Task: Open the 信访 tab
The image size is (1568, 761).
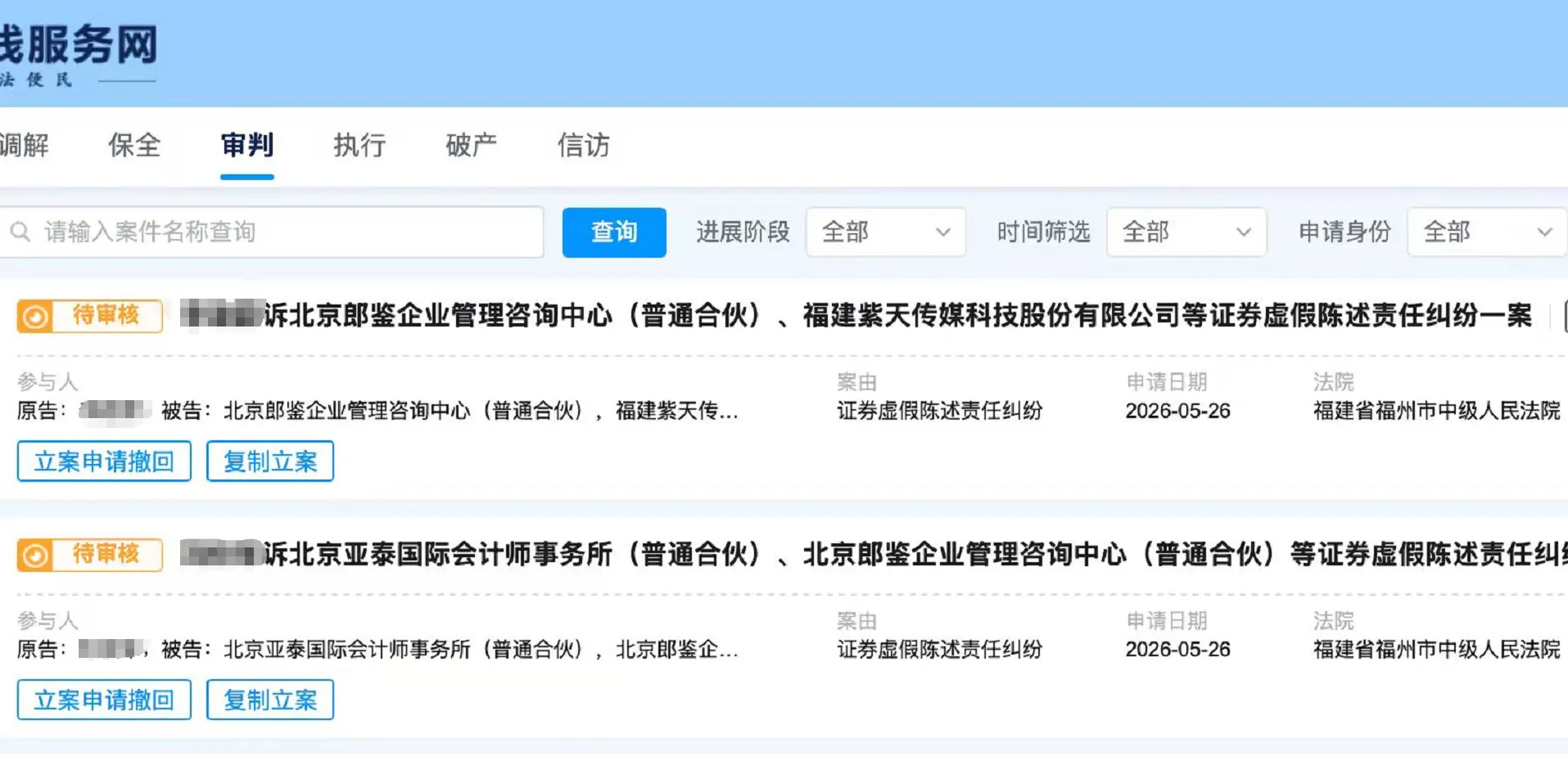Action: coord(584,146)
